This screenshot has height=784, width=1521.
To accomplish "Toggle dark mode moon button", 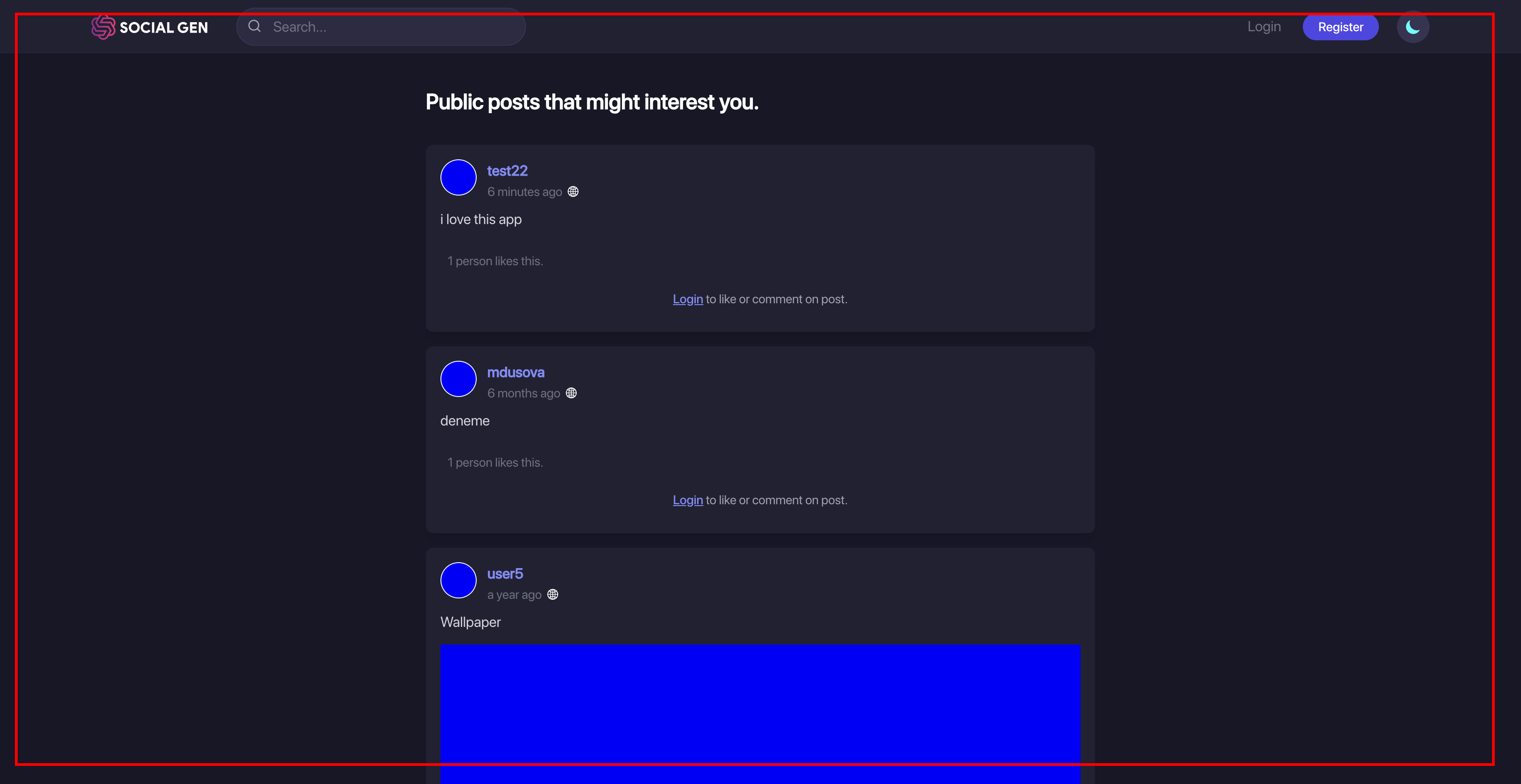I will (1412, 27).
